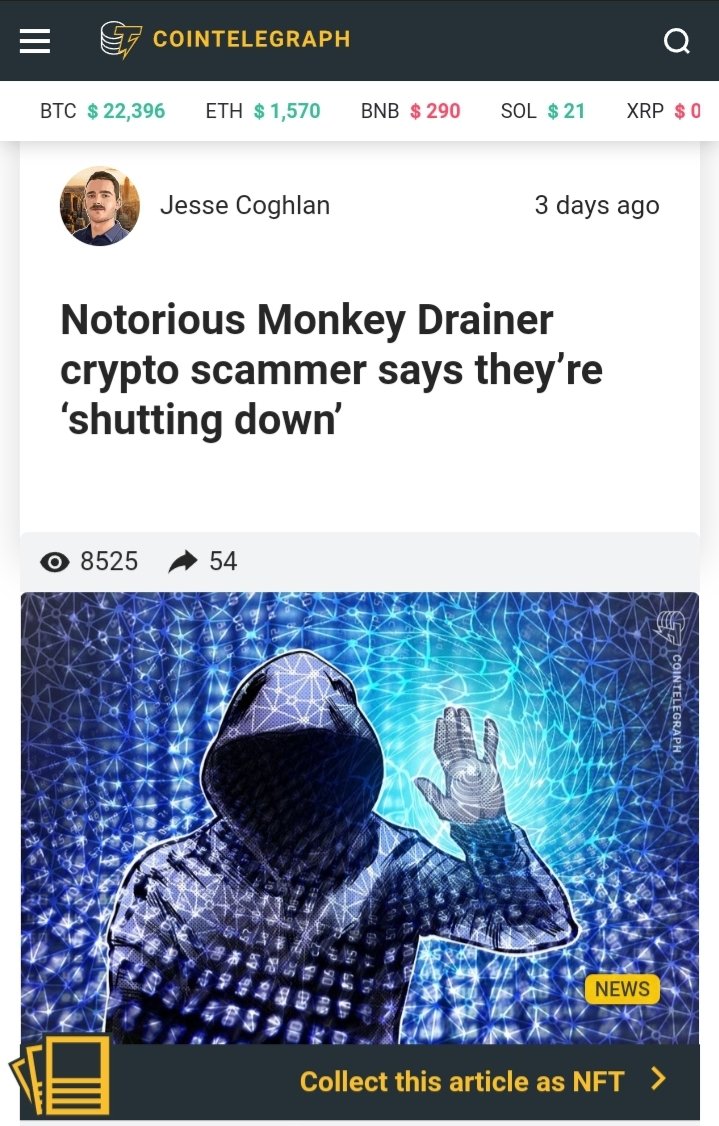This screenshot has height=1126, width=719.
Task: Click the share arrow icon
Action: pyautogui.click(x=182, y=562)
